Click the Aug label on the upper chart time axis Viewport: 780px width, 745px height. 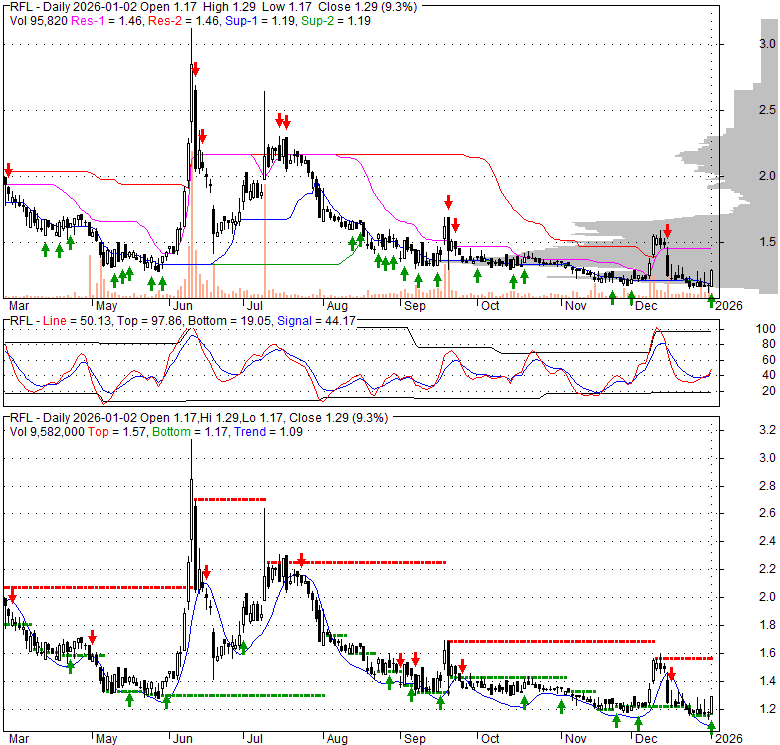[337, 305]
